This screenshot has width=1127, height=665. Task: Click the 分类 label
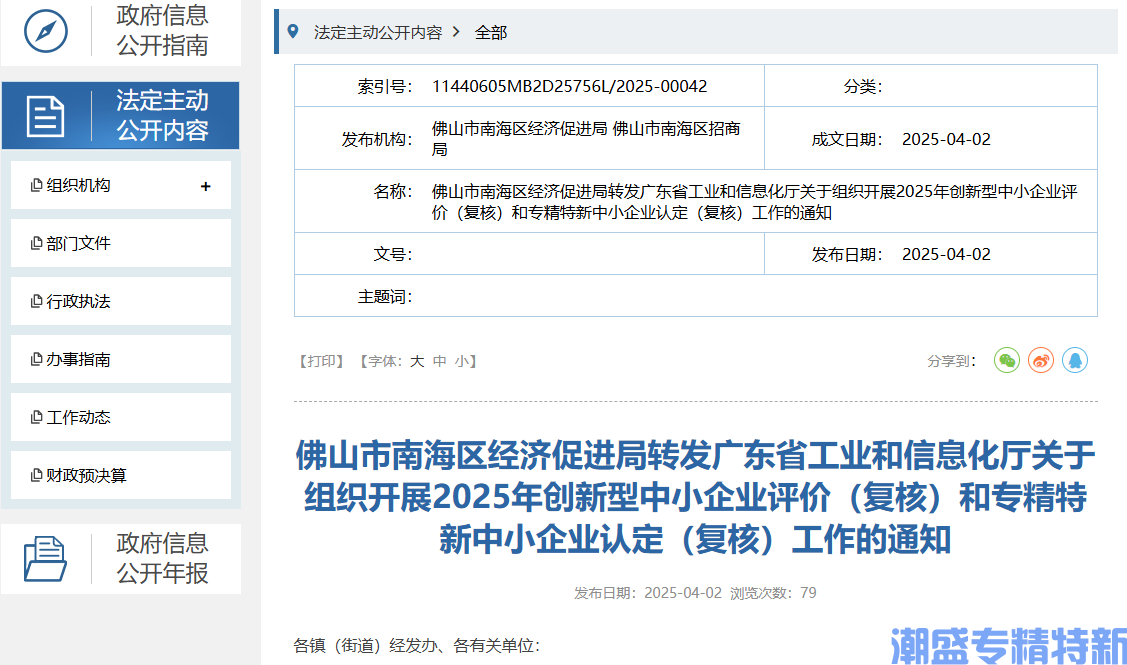pyautogui.click(x=862, y=86)
